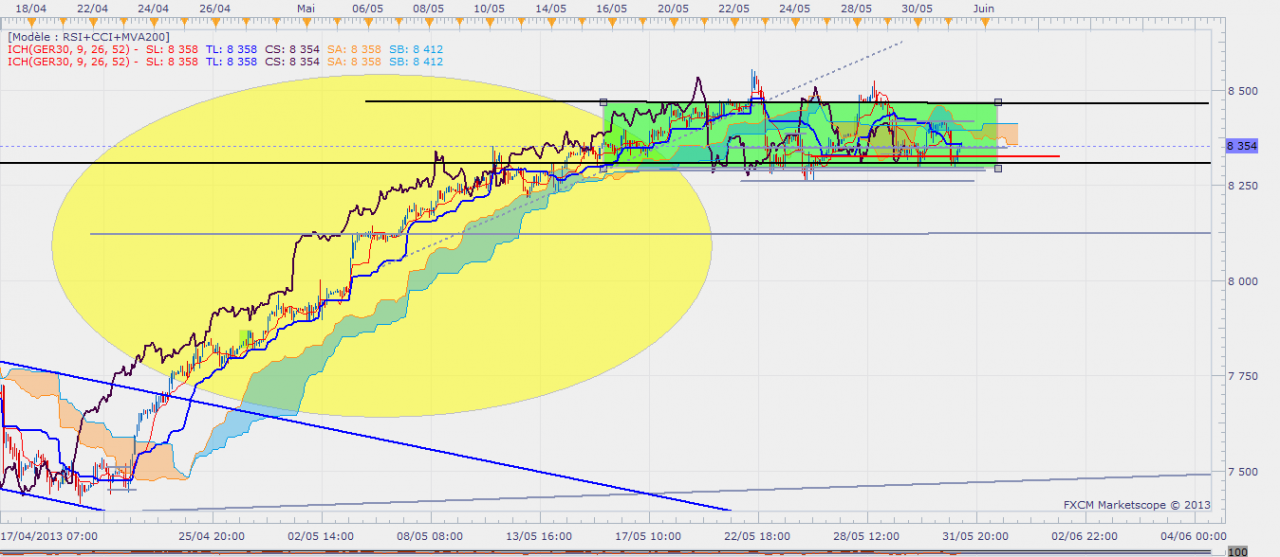Pick the green rectangle's bottom-left corner handle
The image size is (1280, 557).
point(603,169)
